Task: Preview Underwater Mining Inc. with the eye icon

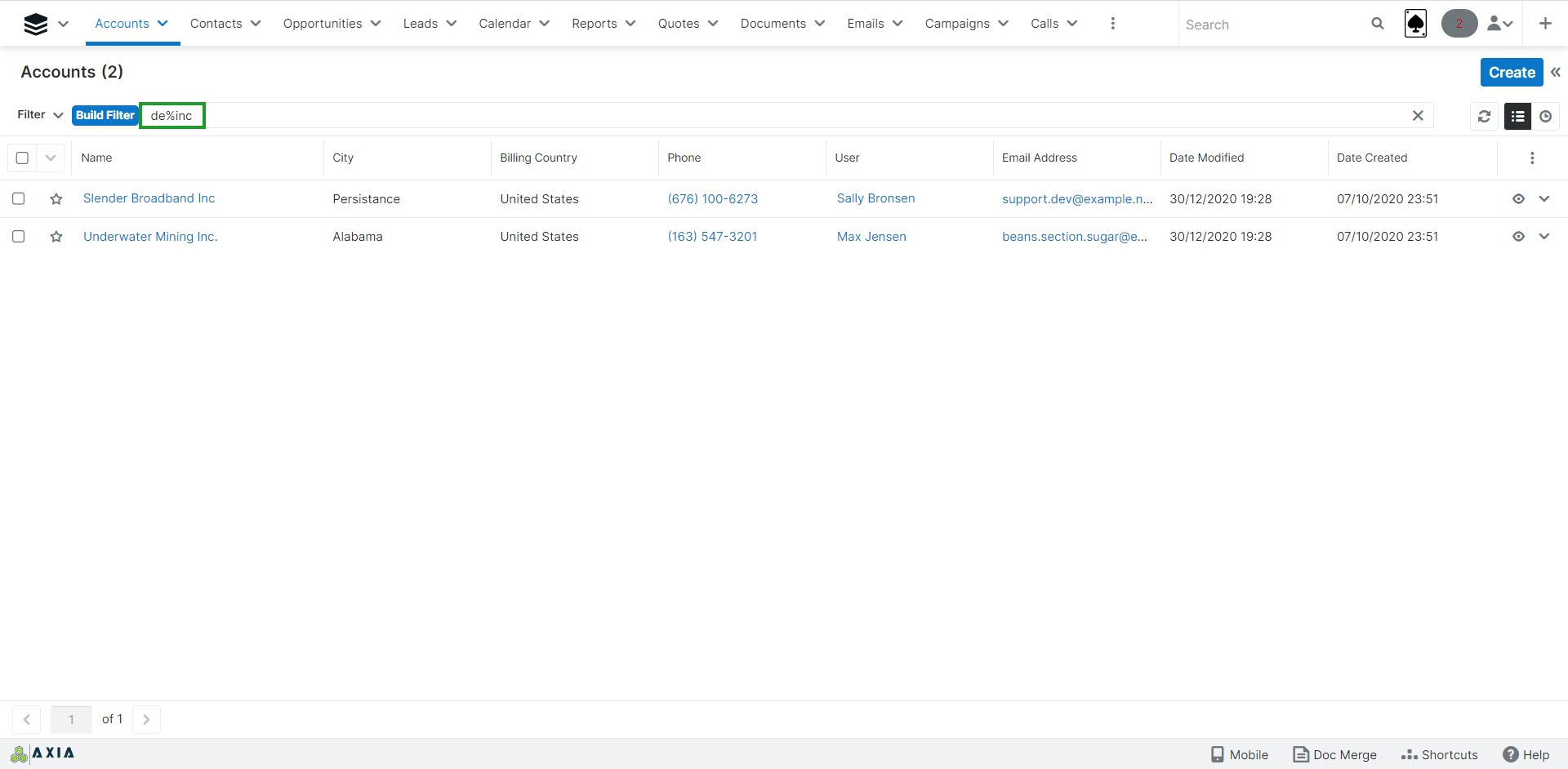Action: 1518,237
